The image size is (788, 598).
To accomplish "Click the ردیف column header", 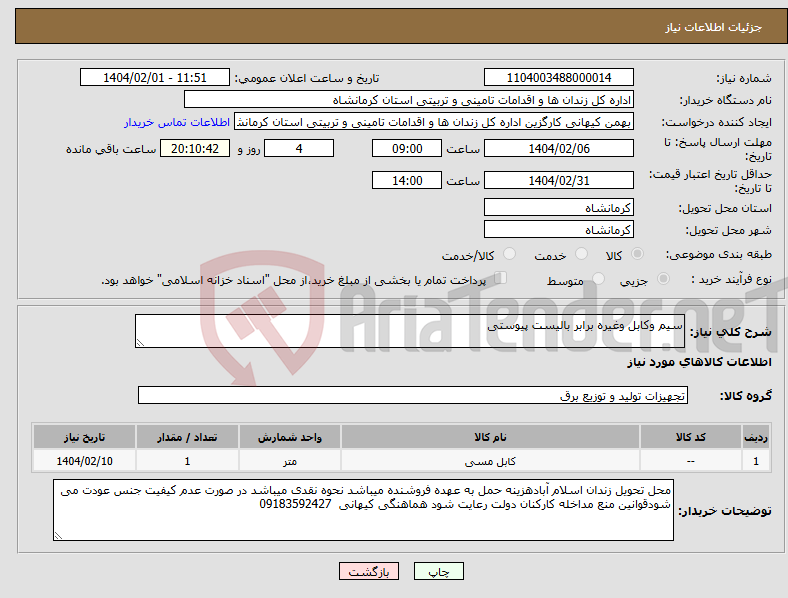I will tap(756, 437).
